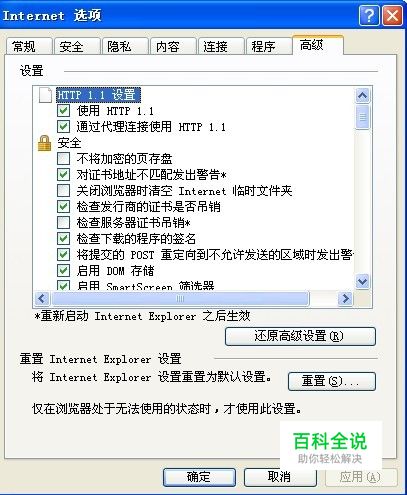
Task: Click the page icon beside HTTP 1.1 设置
Action: [46, 95]
